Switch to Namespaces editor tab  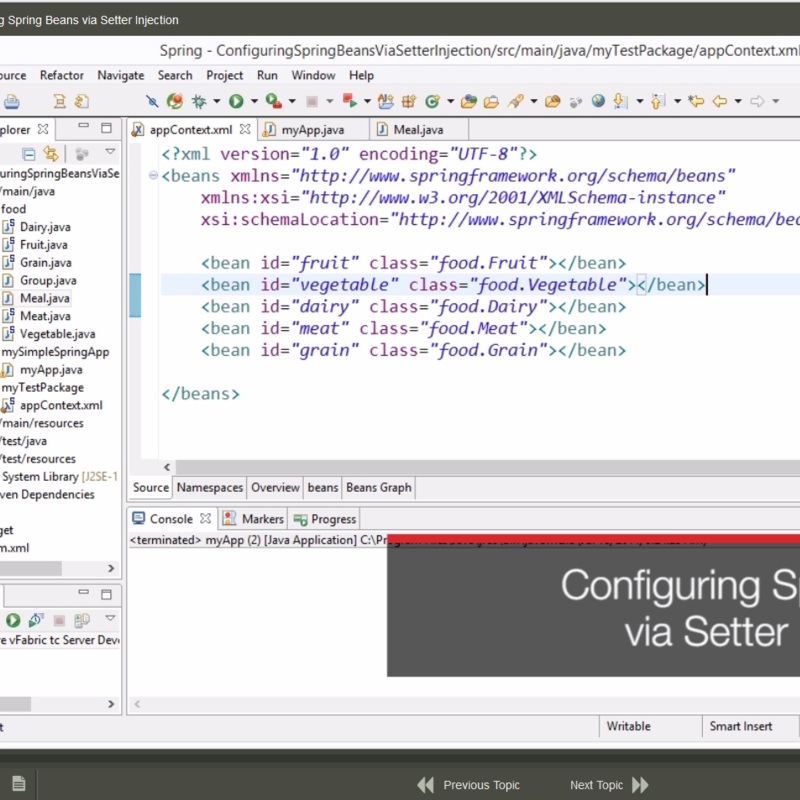tap(210, 488)
